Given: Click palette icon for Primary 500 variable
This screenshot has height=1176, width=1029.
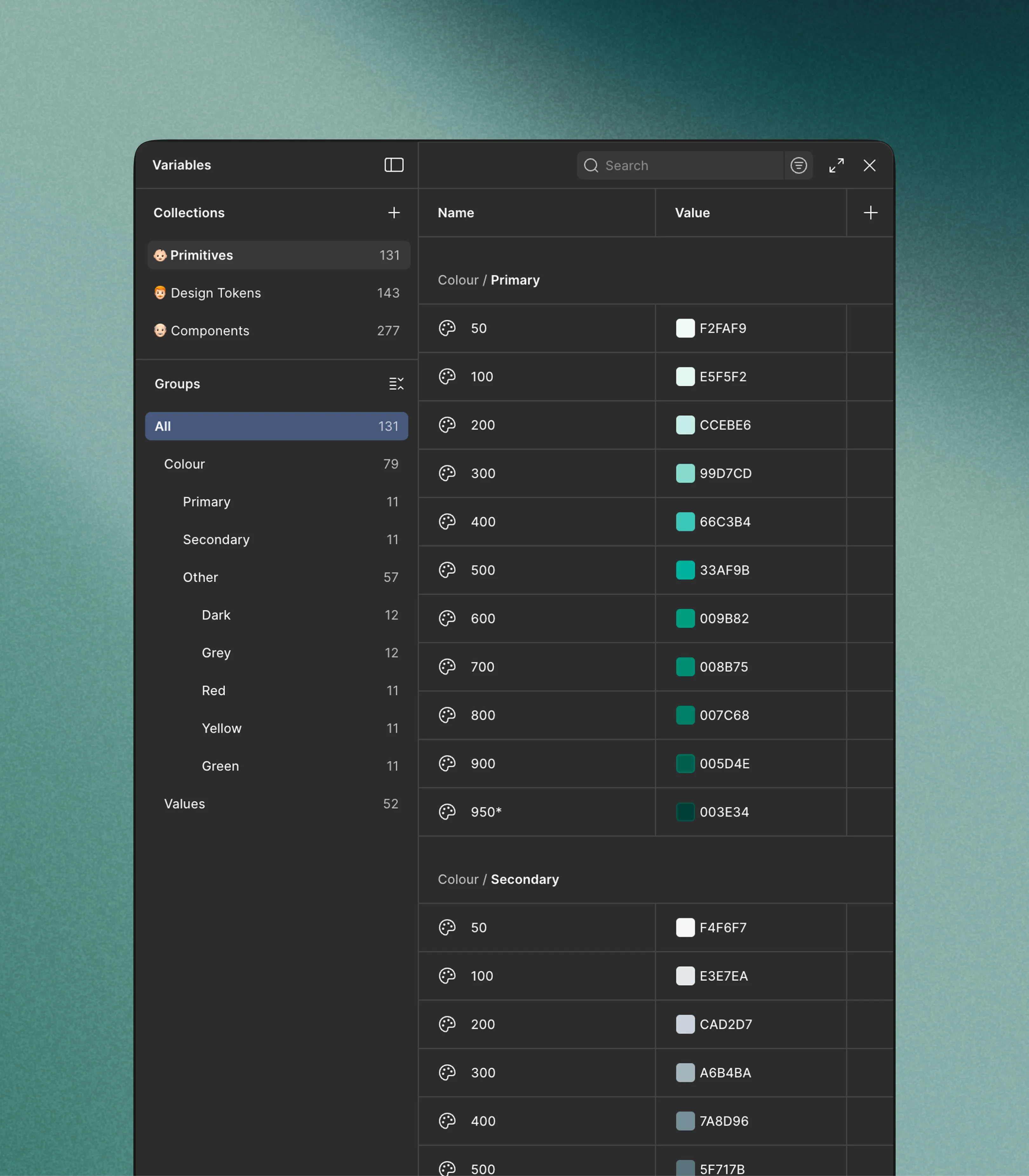Looking at the screenshot, I should 447,570.
